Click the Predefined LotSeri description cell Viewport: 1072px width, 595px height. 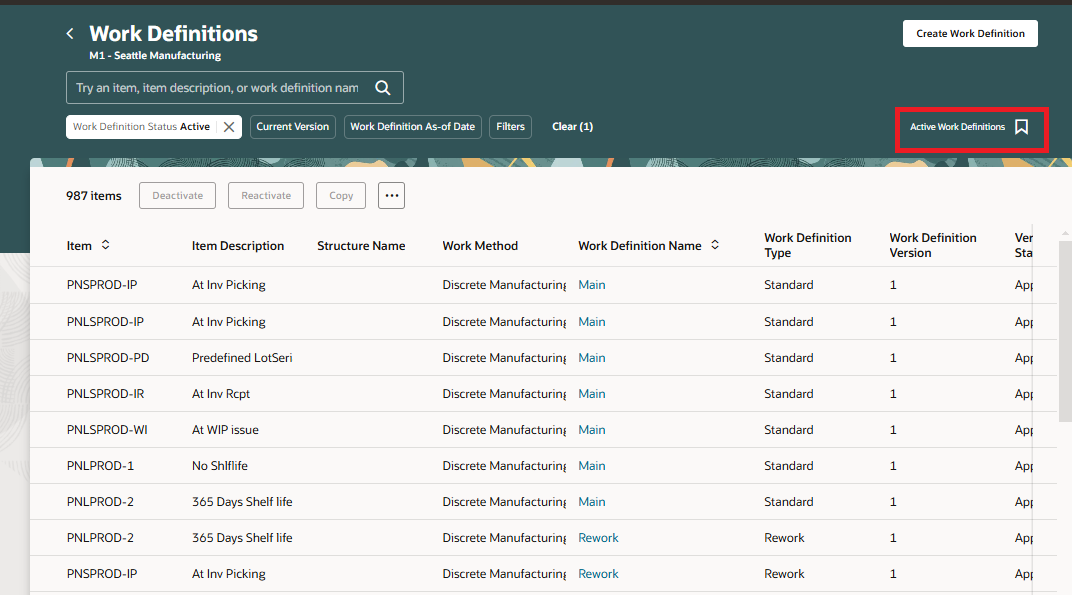pos(242,358)
